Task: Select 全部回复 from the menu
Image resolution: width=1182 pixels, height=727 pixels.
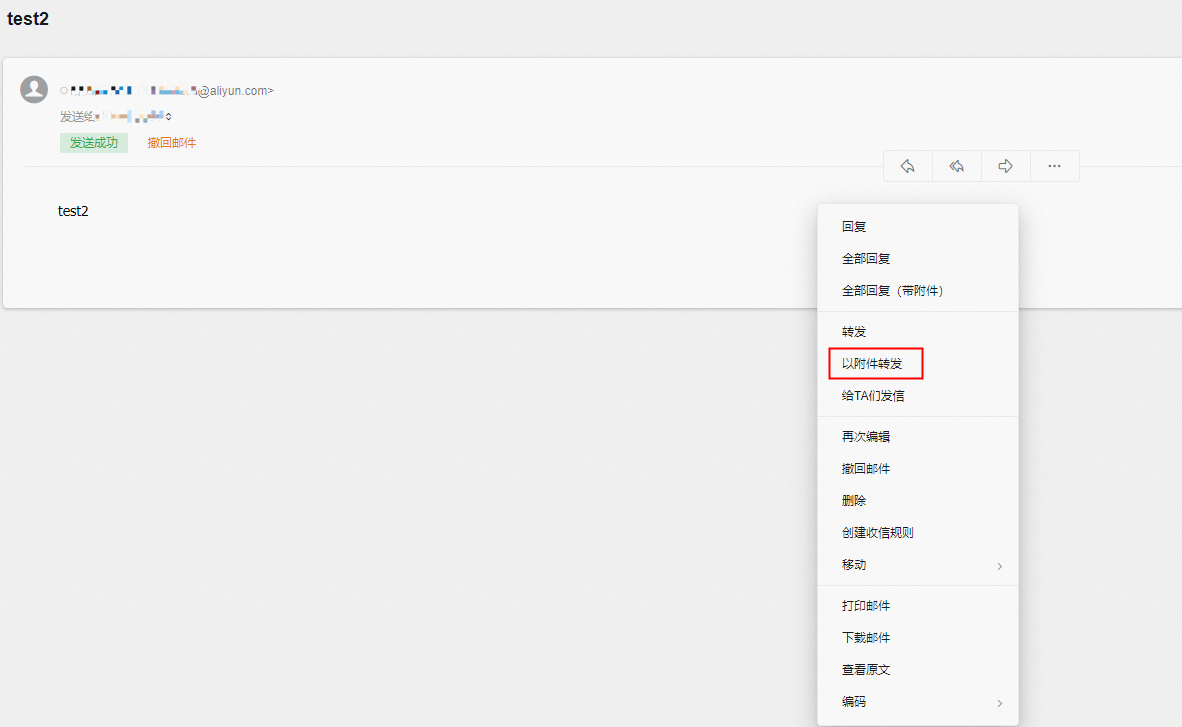Action: (866, 259)
